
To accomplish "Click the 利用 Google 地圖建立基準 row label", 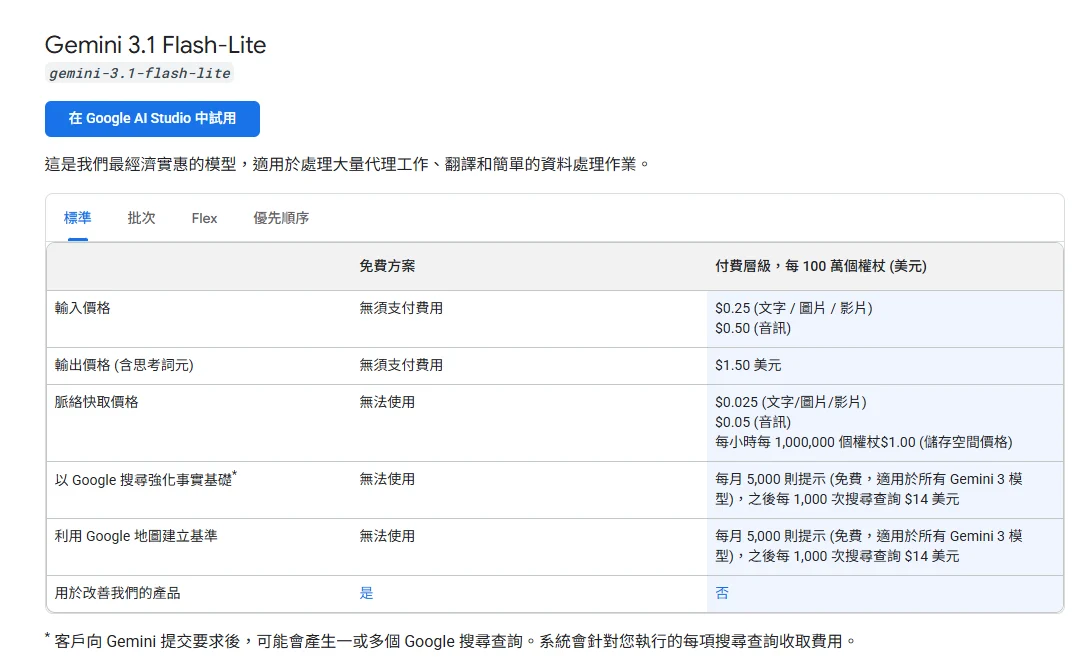I will coord(136,536).
